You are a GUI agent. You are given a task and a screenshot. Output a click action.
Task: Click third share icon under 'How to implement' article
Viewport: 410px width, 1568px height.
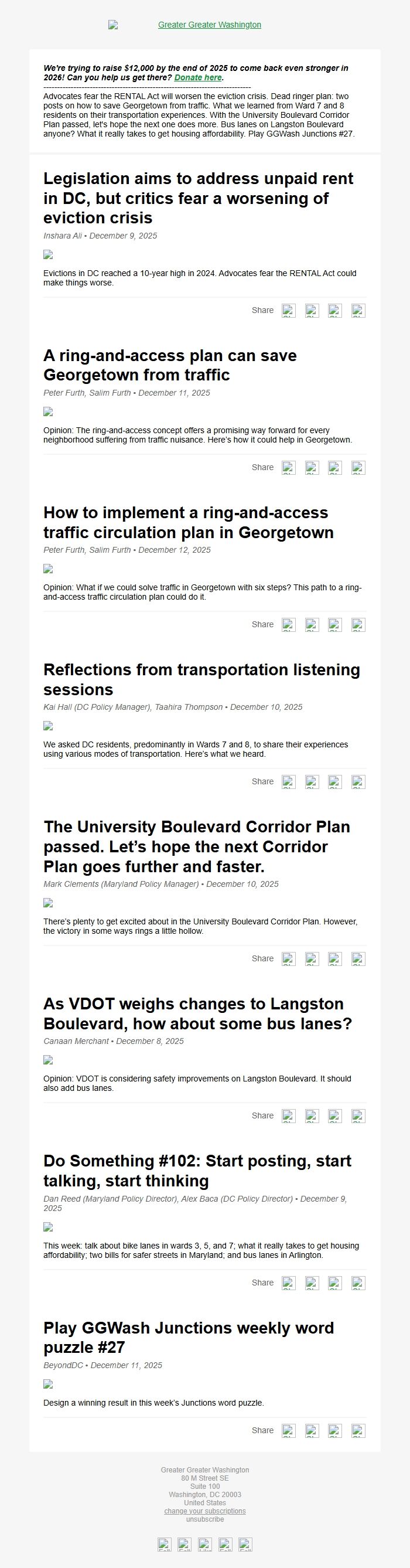coord(334,624)
